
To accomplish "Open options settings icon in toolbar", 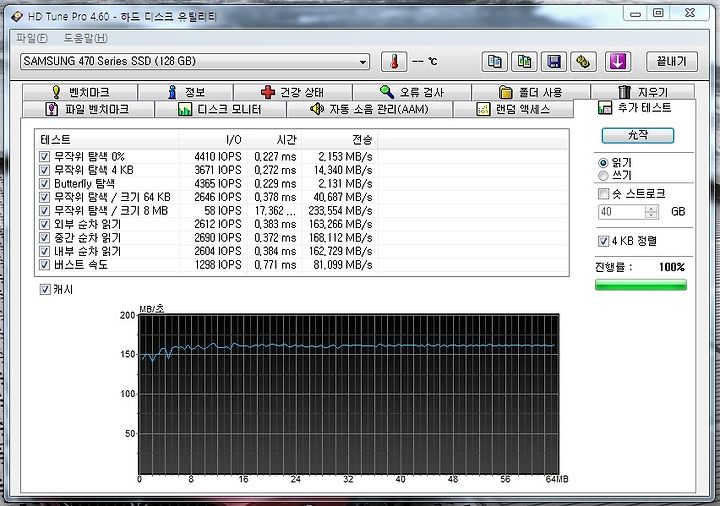I will click(x=583, y=62).
